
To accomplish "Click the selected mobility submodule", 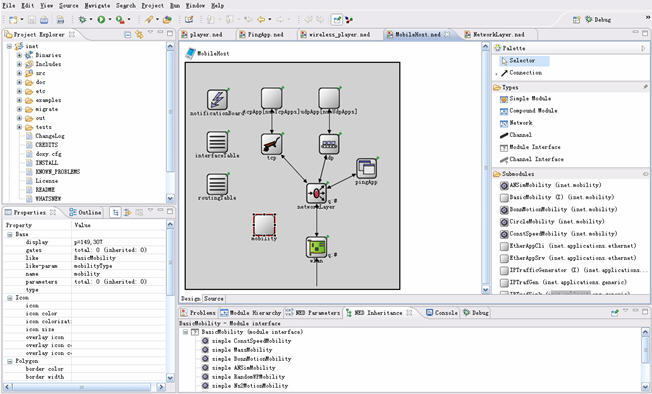I will point(264,225).
